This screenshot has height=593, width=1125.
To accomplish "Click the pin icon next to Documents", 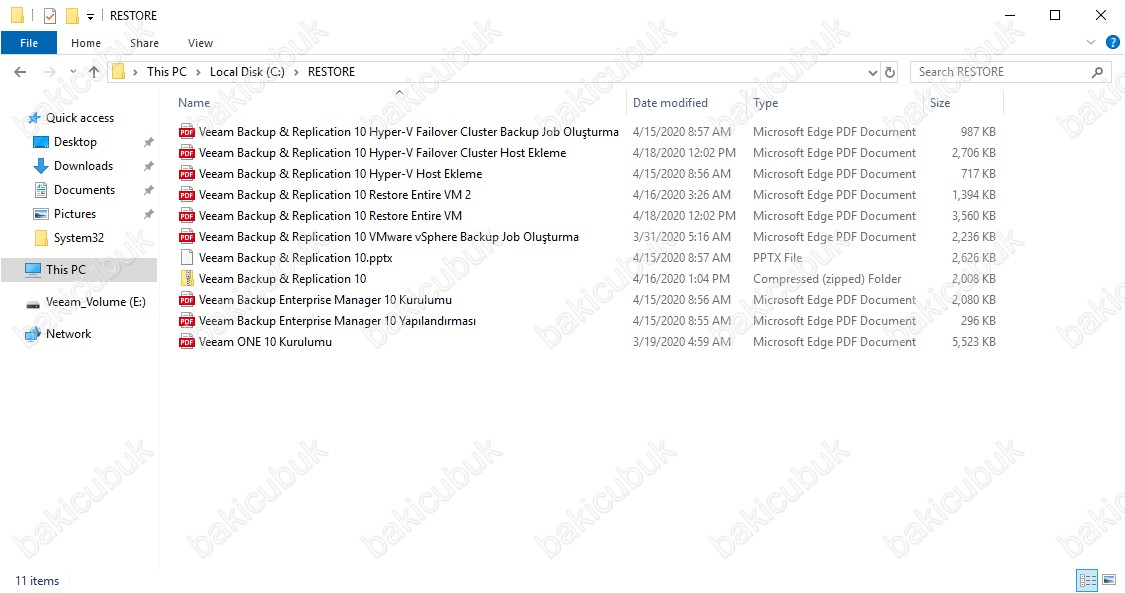I will (149, 190).
